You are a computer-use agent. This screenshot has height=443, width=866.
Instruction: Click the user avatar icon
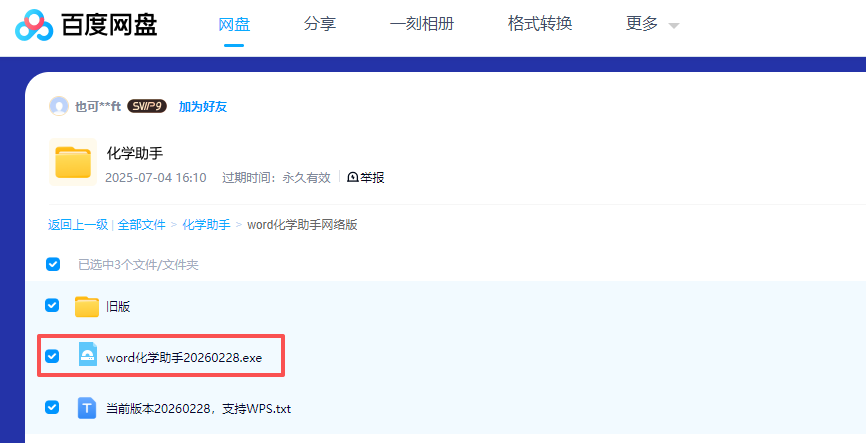pos(59,106)
